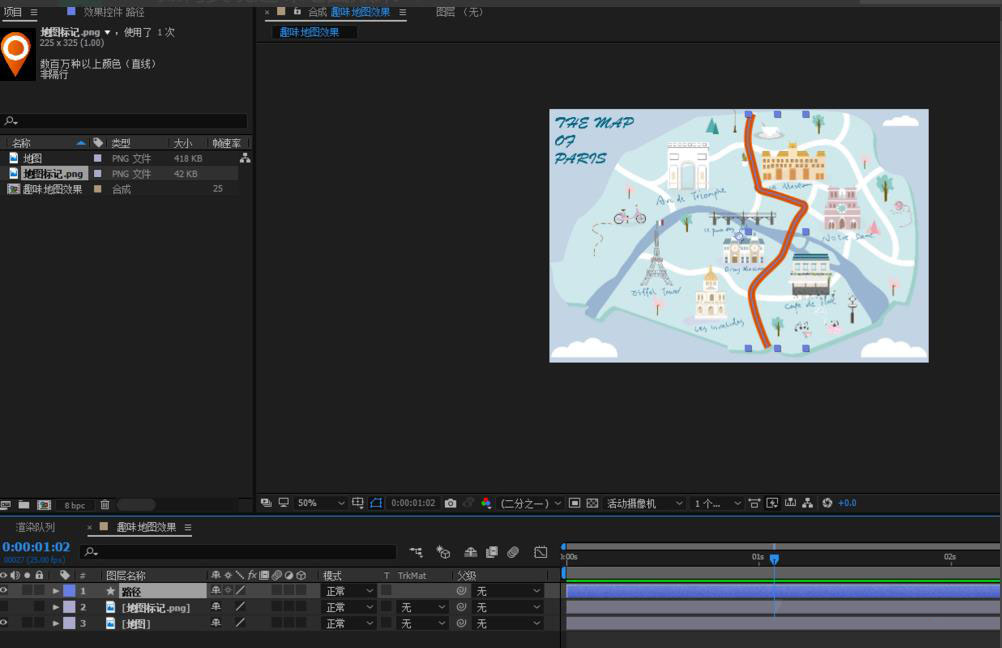Toggle visibility of the 地图 layer
1002x648 pixels.
tap(4, 623)
